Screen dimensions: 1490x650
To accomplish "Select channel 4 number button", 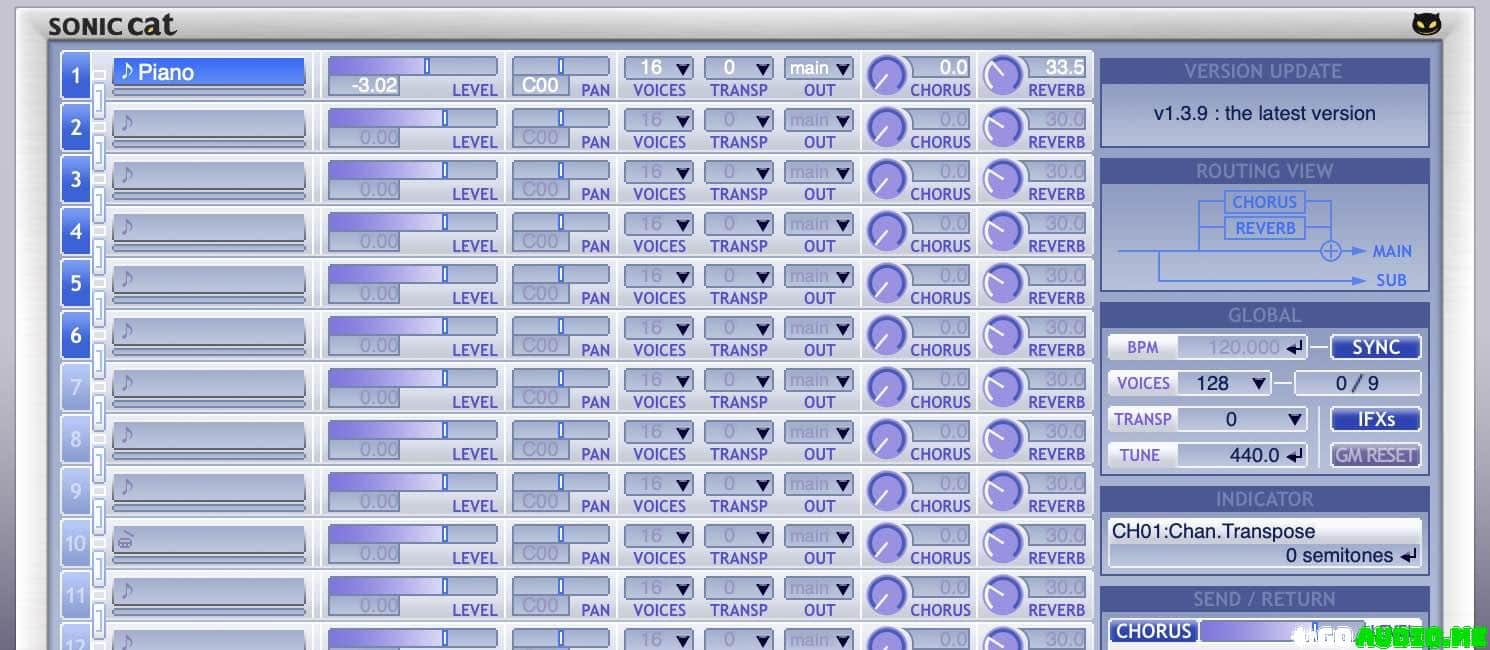I will [x=75, y=232].
